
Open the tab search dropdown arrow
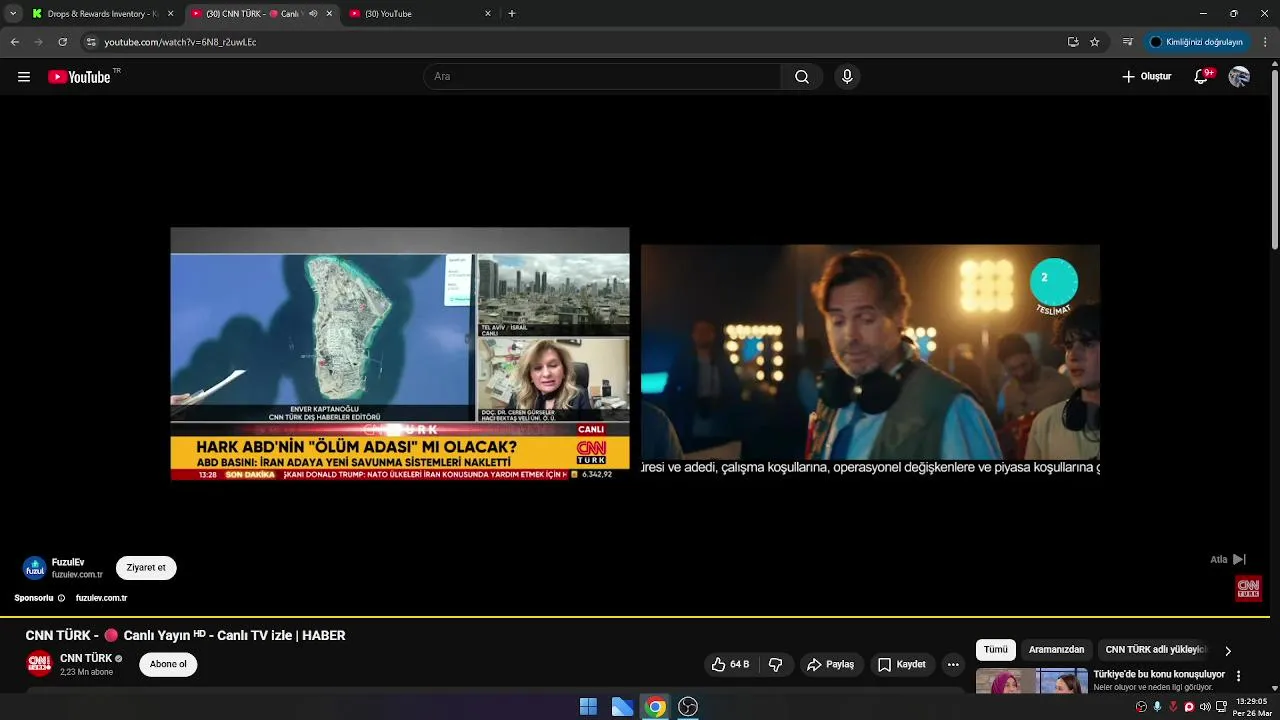tap(12, 14)
